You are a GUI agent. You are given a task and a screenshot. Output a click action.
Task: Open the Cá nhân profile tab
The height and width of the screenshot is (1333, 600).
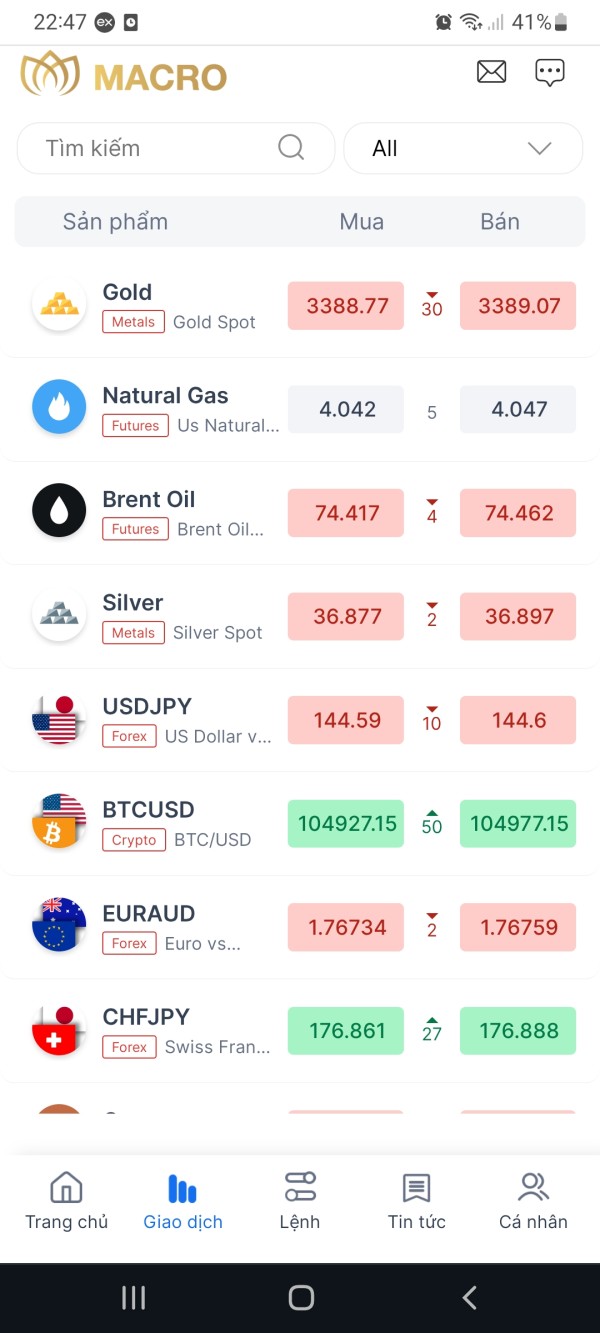pos(533,1201)
